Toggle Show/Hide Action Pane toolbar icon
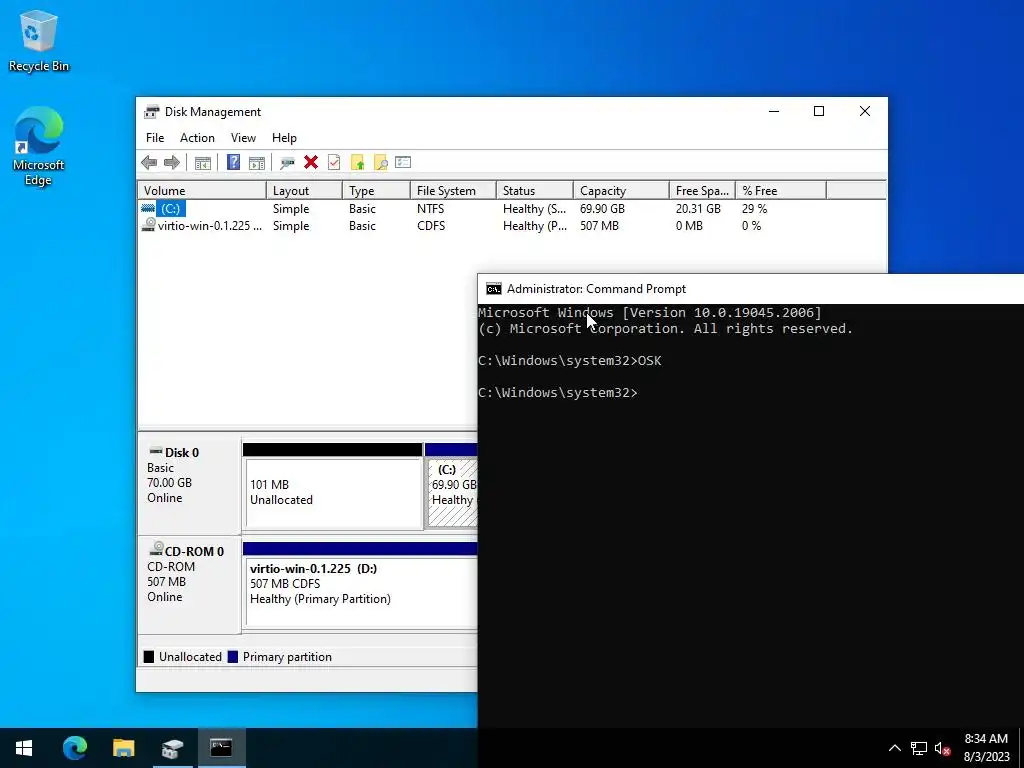Image resolution: width=1024 pixels, height=768 pixels. point(257,163)
